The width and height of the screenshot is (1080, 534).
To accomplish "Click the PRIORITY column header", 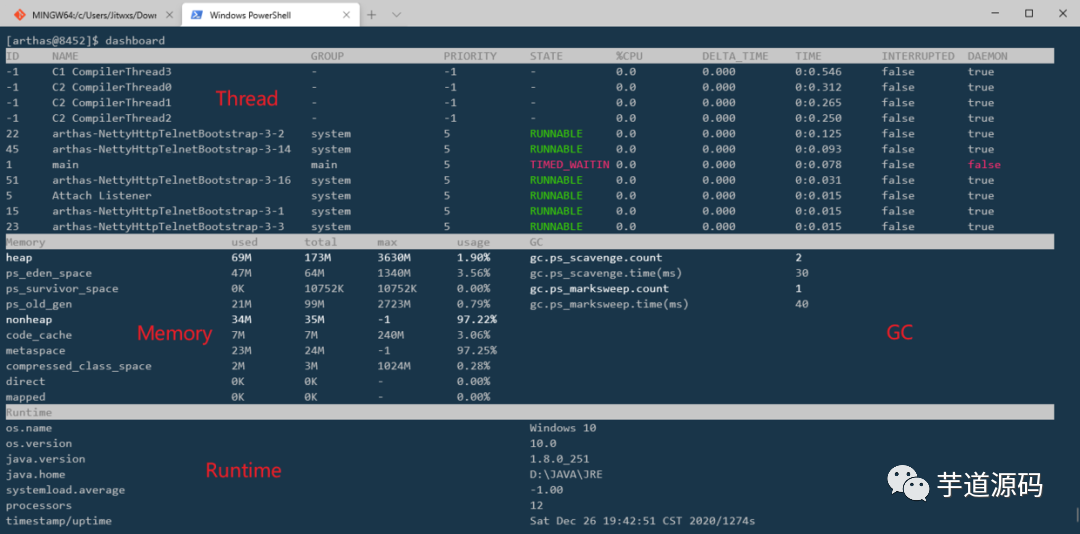I will click(x=470, y=56).
